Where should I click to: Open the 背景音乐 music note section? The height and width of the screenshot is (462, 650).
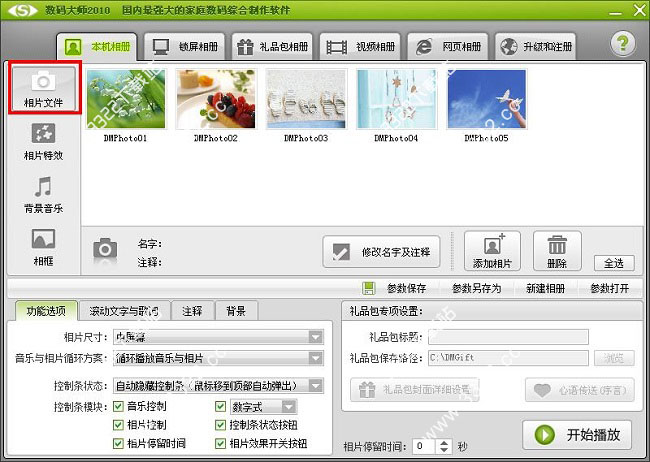pyautogui.click(x=44, y=195)
